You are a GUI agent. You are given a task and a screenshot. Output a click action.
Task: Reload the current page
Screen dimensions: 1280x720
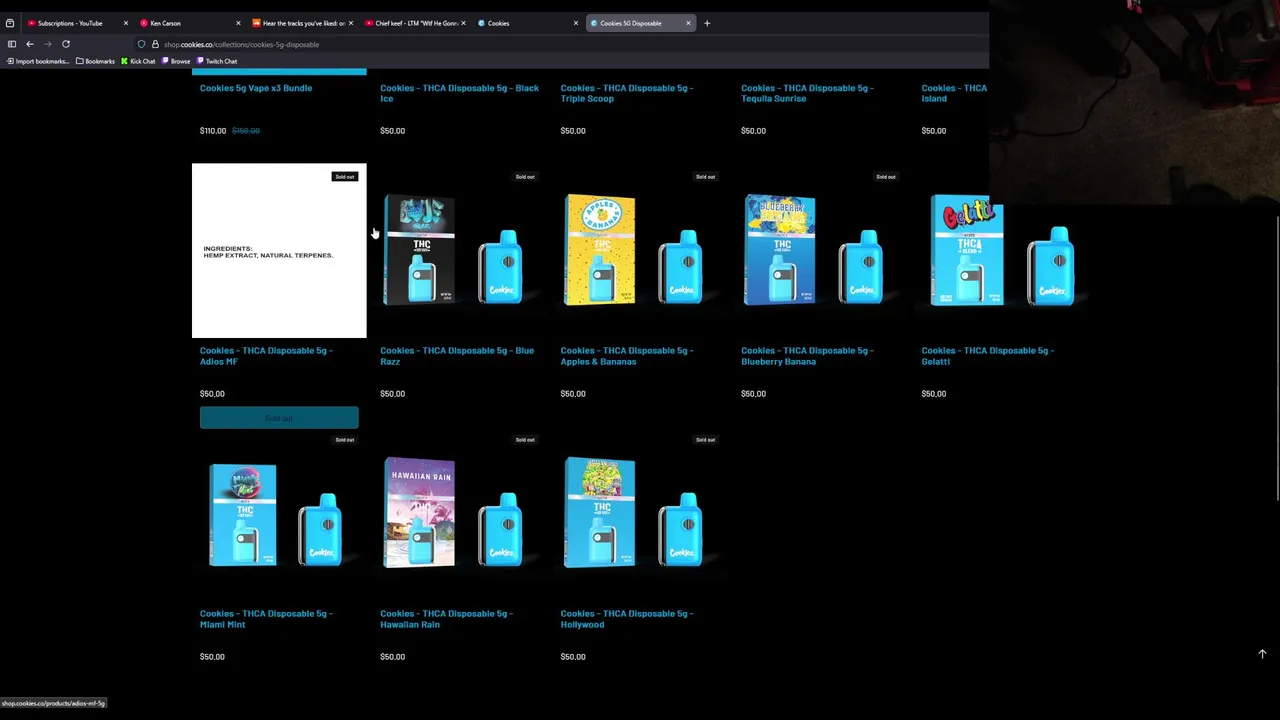click(x=66, y=44)
